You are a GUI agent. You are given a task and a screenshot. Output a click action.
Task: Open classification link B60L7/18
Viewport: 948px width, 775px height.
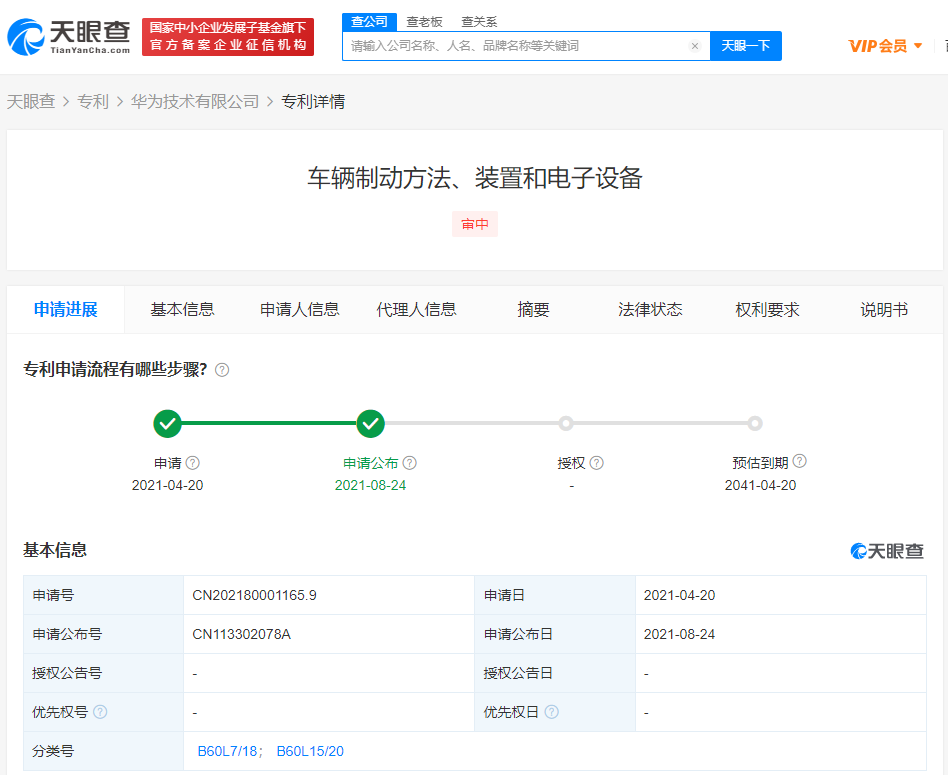click(x=227, y=751)
